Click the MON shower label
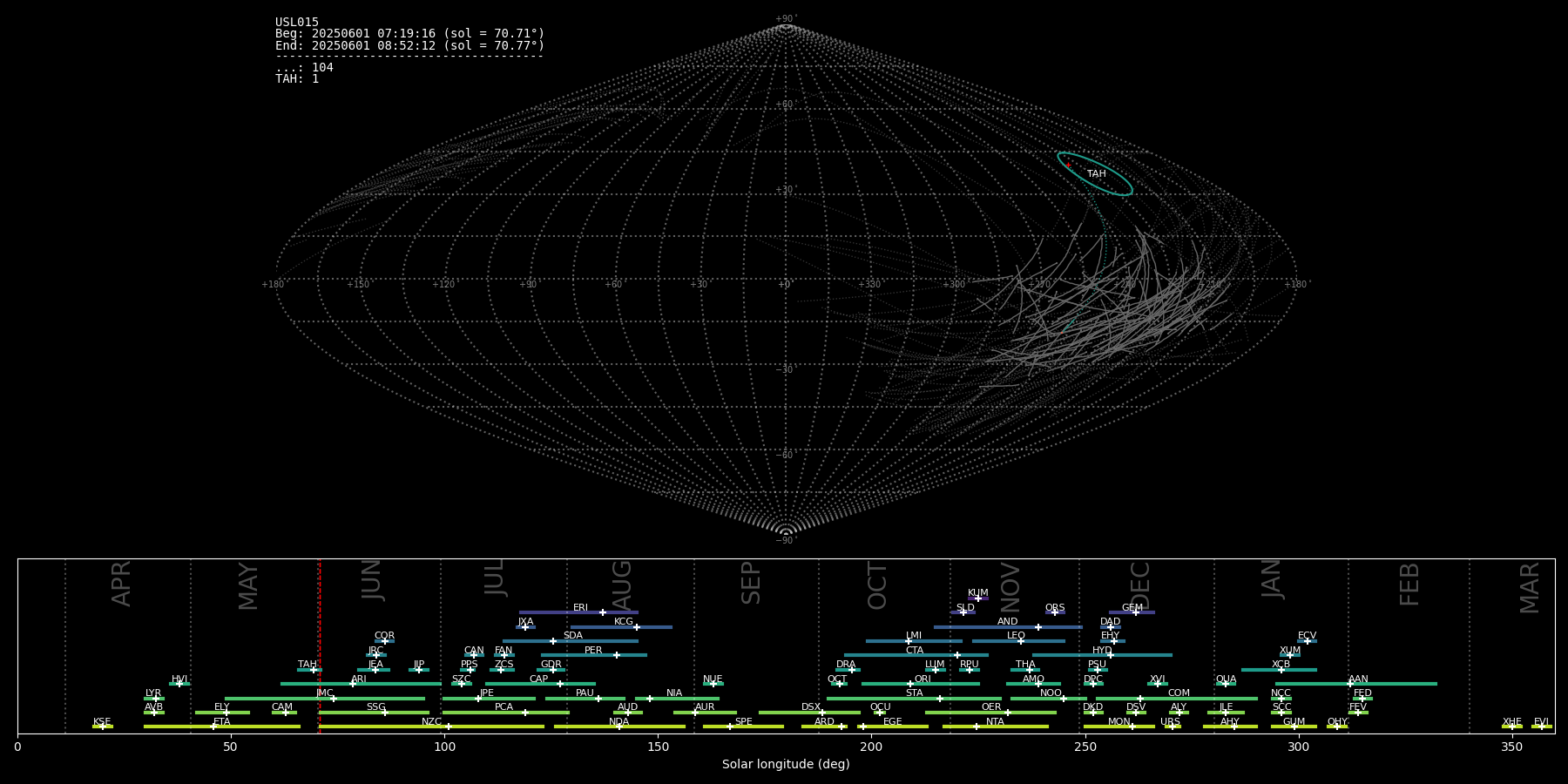Viewport: 1568px width, 784px height. pyautogui.click(x=1119, y=722)
